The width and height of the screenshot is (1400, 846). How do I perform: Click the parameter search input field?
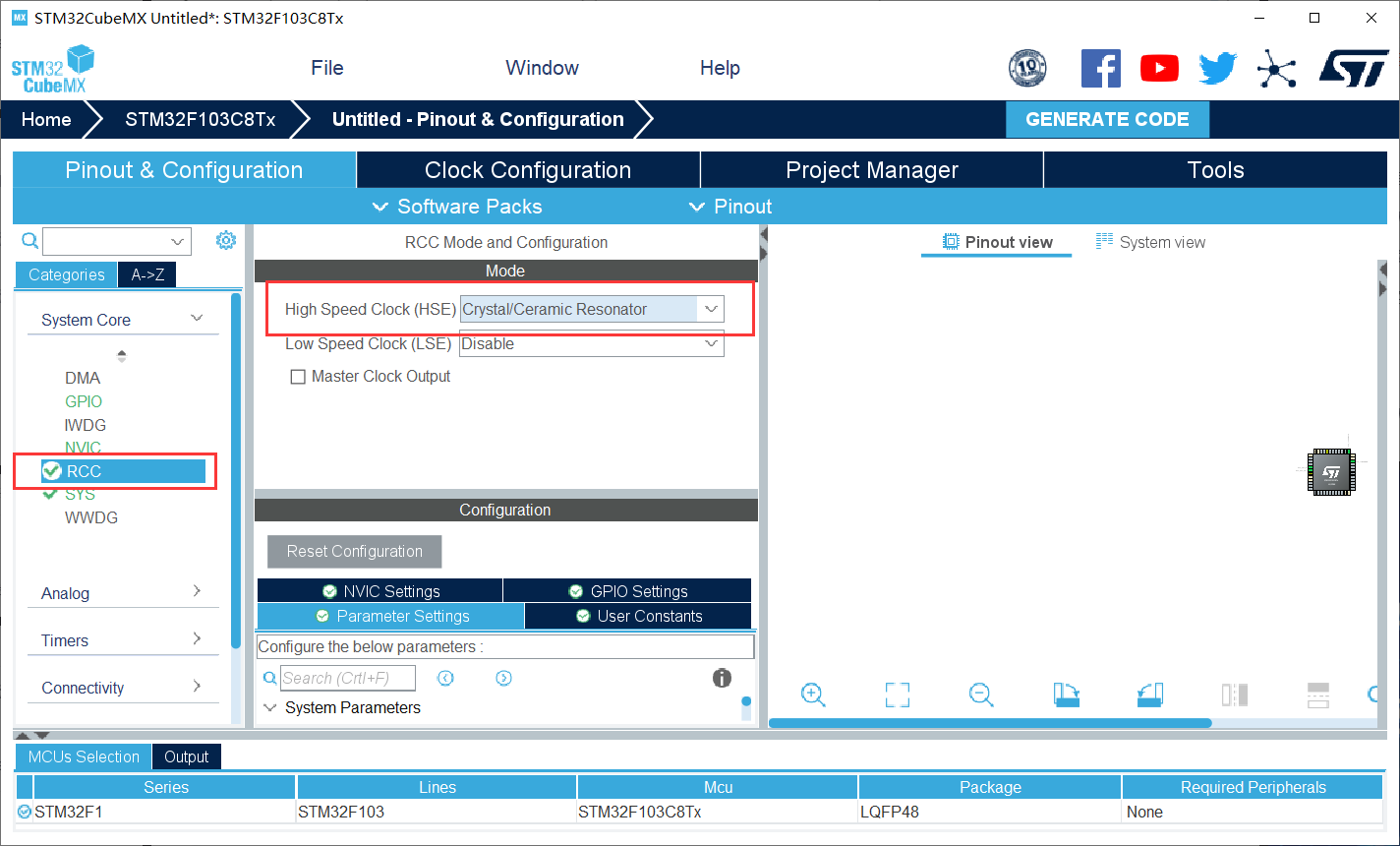click(348, 678)
